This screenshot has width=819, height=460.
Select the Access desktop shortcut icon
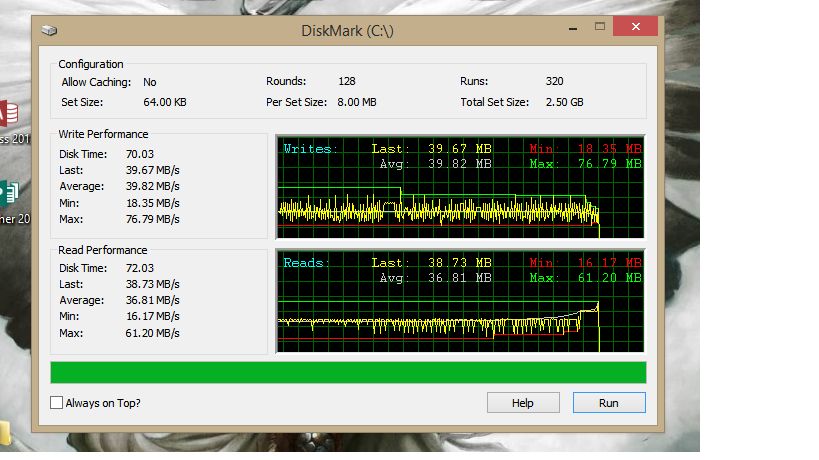pos(9,113)
